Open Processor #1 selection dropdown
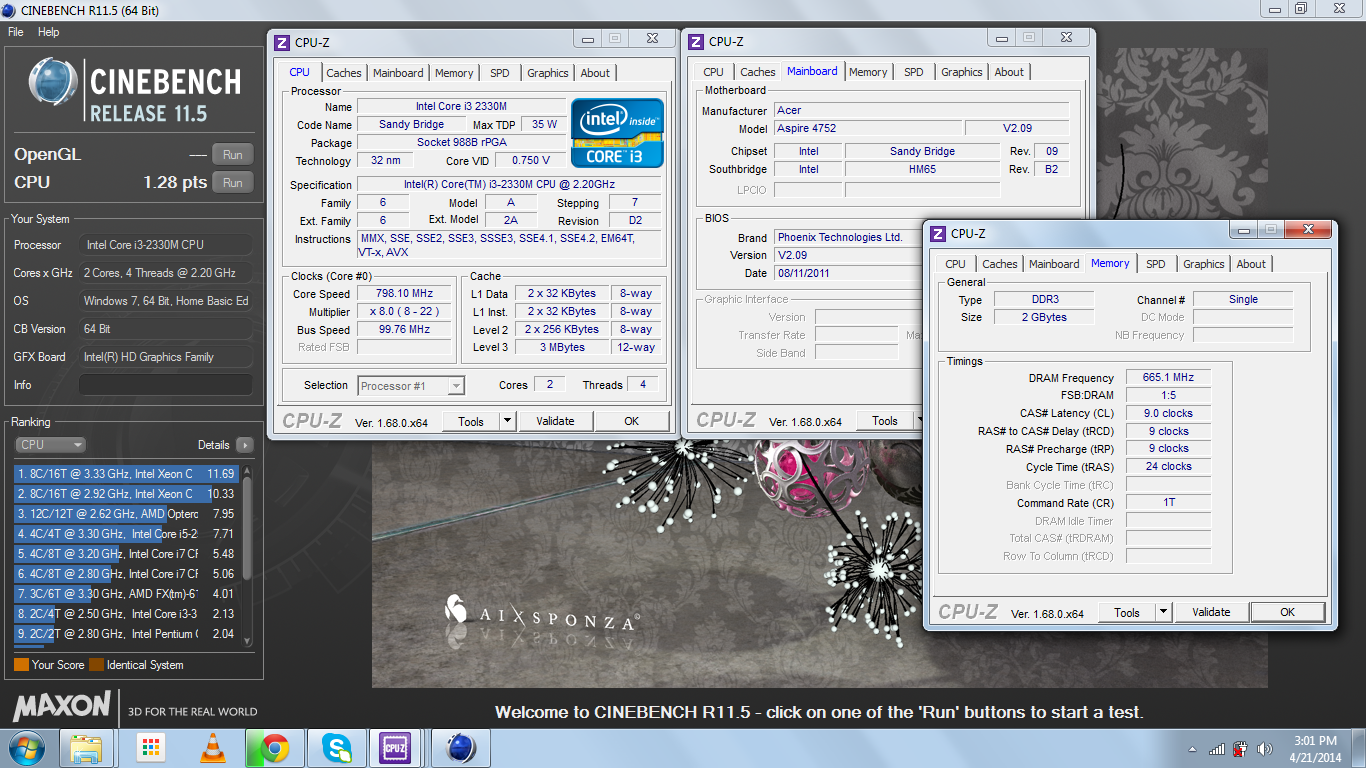This screenshot has width=1366, height=768. (411, 386)
